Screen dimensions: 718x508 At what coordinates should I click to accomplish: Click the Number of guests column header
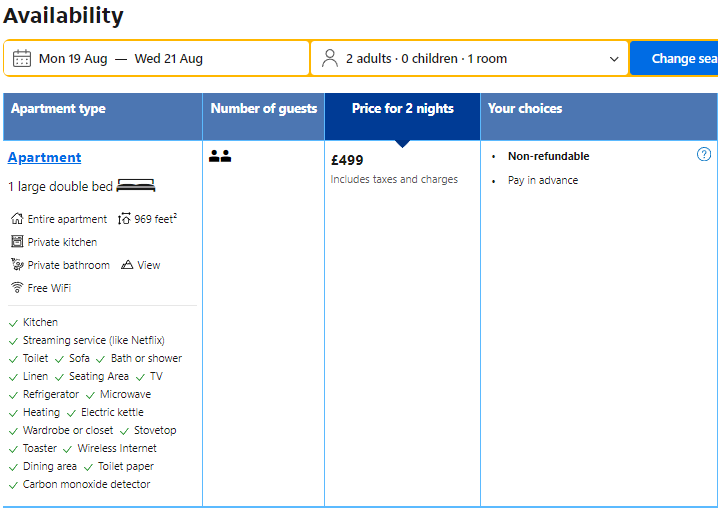(x=264, y=109)
